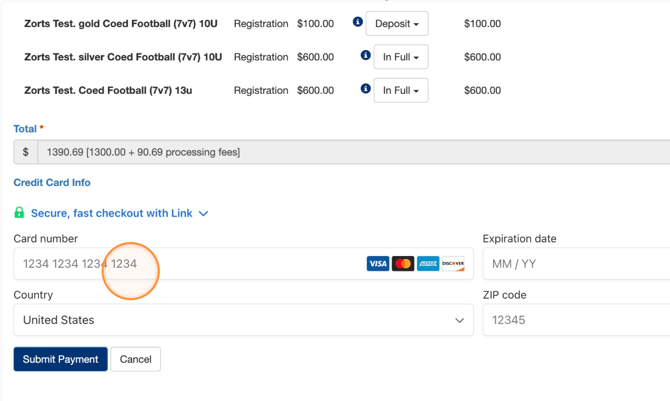Expand the Country selector showing United States
Image resolution: width=670 pixels, height=401 pixels.
click(x=243, y=320)
